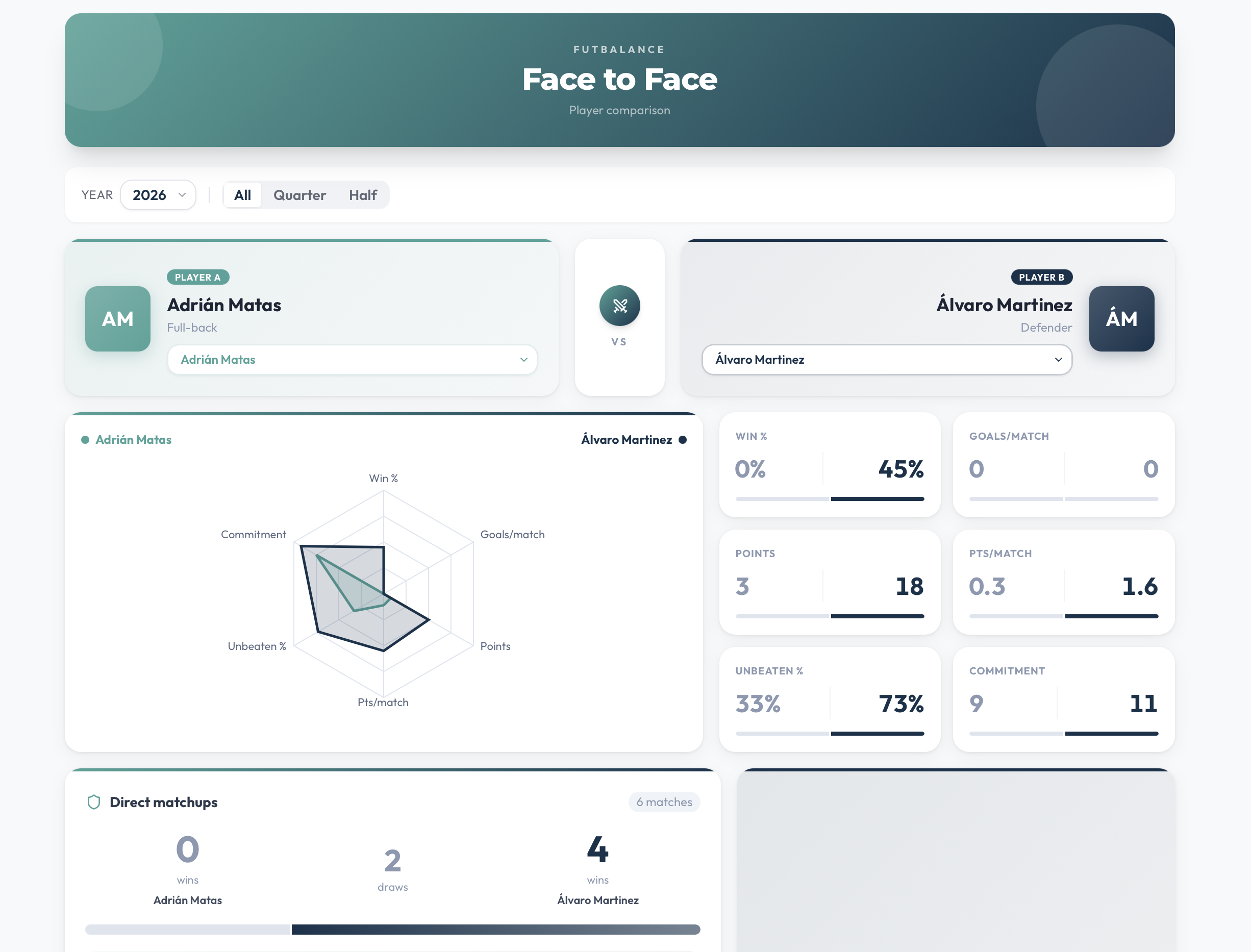Click the Player A badge
The image size is (1251, 952).
(x=198, y=277)
